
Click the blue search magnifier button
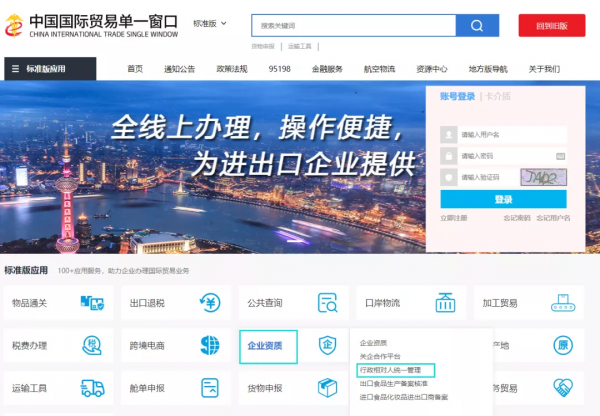(x=477, y=26)
